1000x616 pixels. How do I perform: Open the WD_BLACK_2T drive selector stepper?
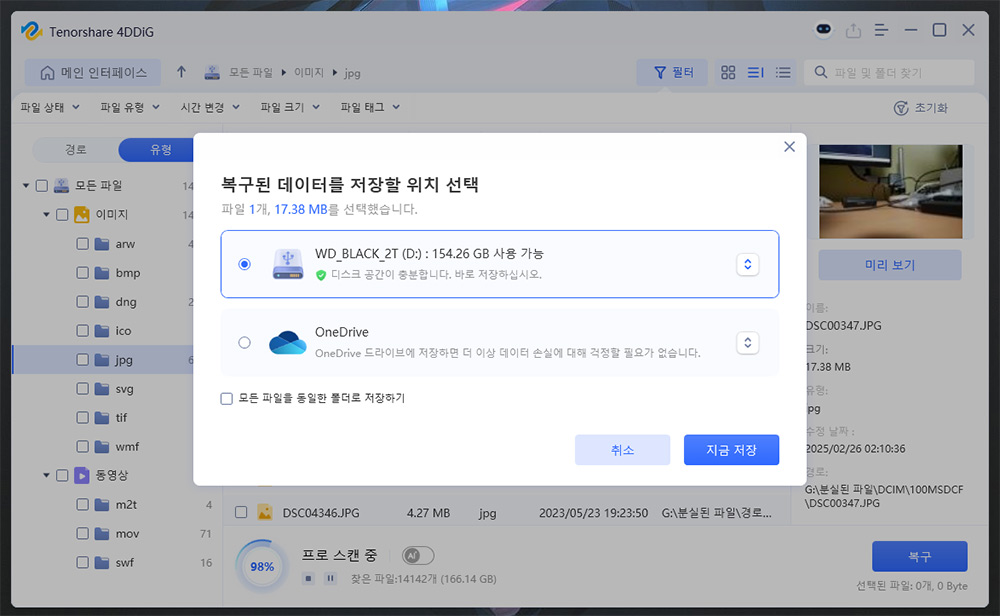(747, 264)
